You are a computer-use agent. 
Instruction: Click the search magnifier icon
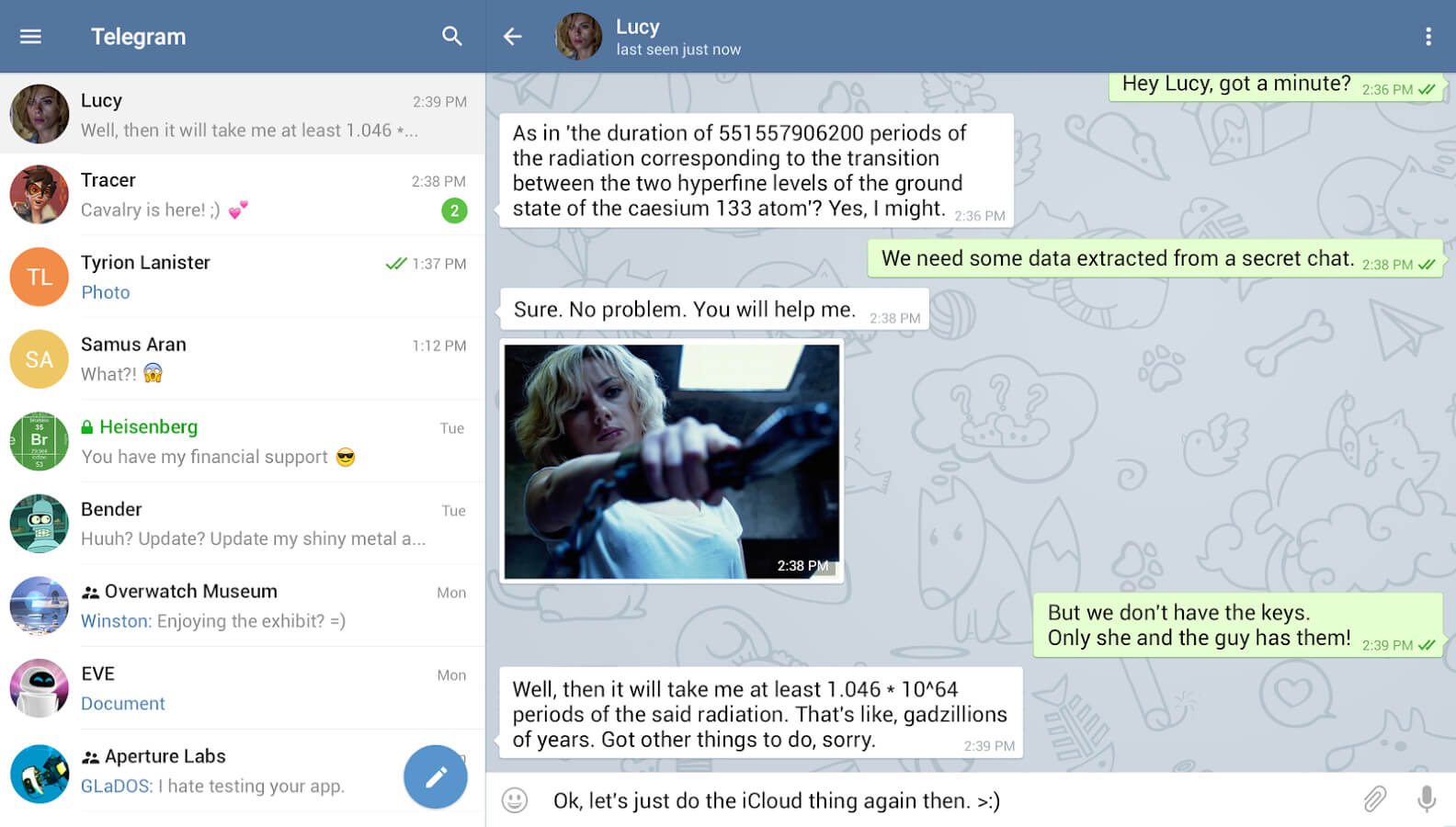tap(451, 36)
